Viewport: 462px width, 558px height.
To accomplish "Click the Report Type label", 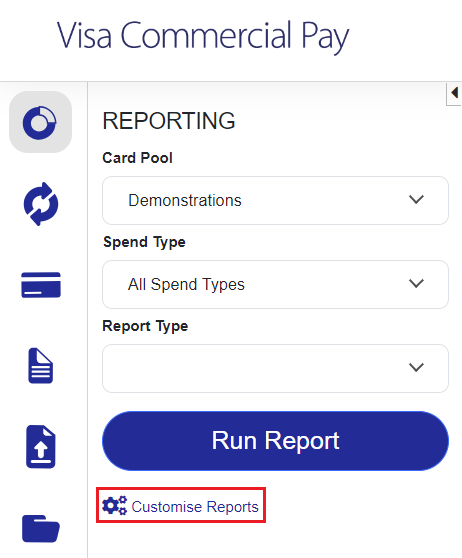I will click(x=145, y=326).
